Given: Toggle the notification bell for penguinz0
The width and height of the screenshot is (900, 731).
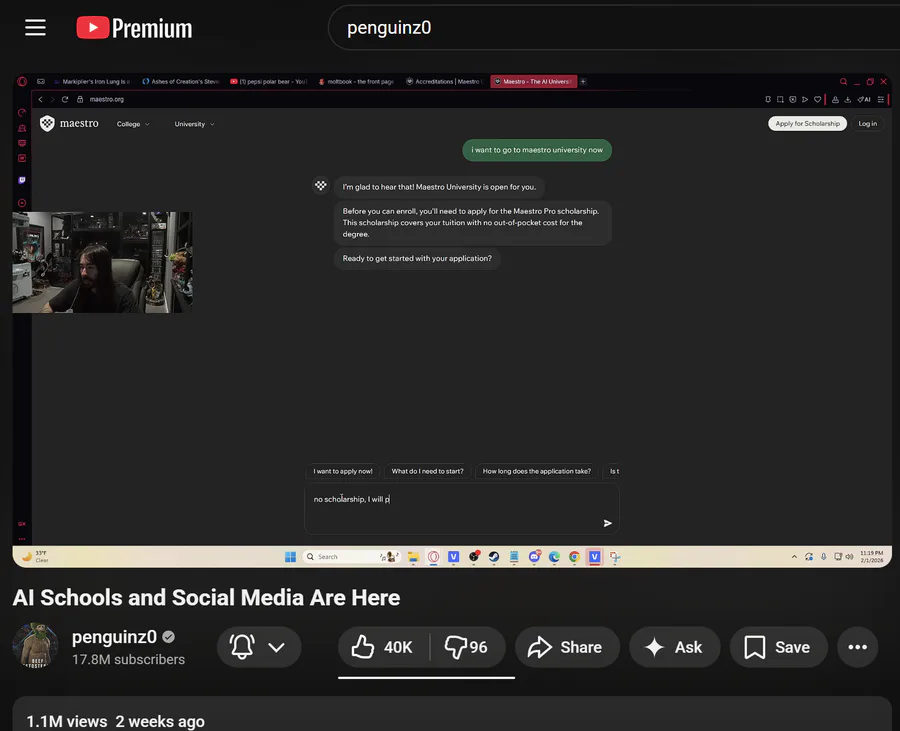Looking at the screenshot, I should pos(242,647).
